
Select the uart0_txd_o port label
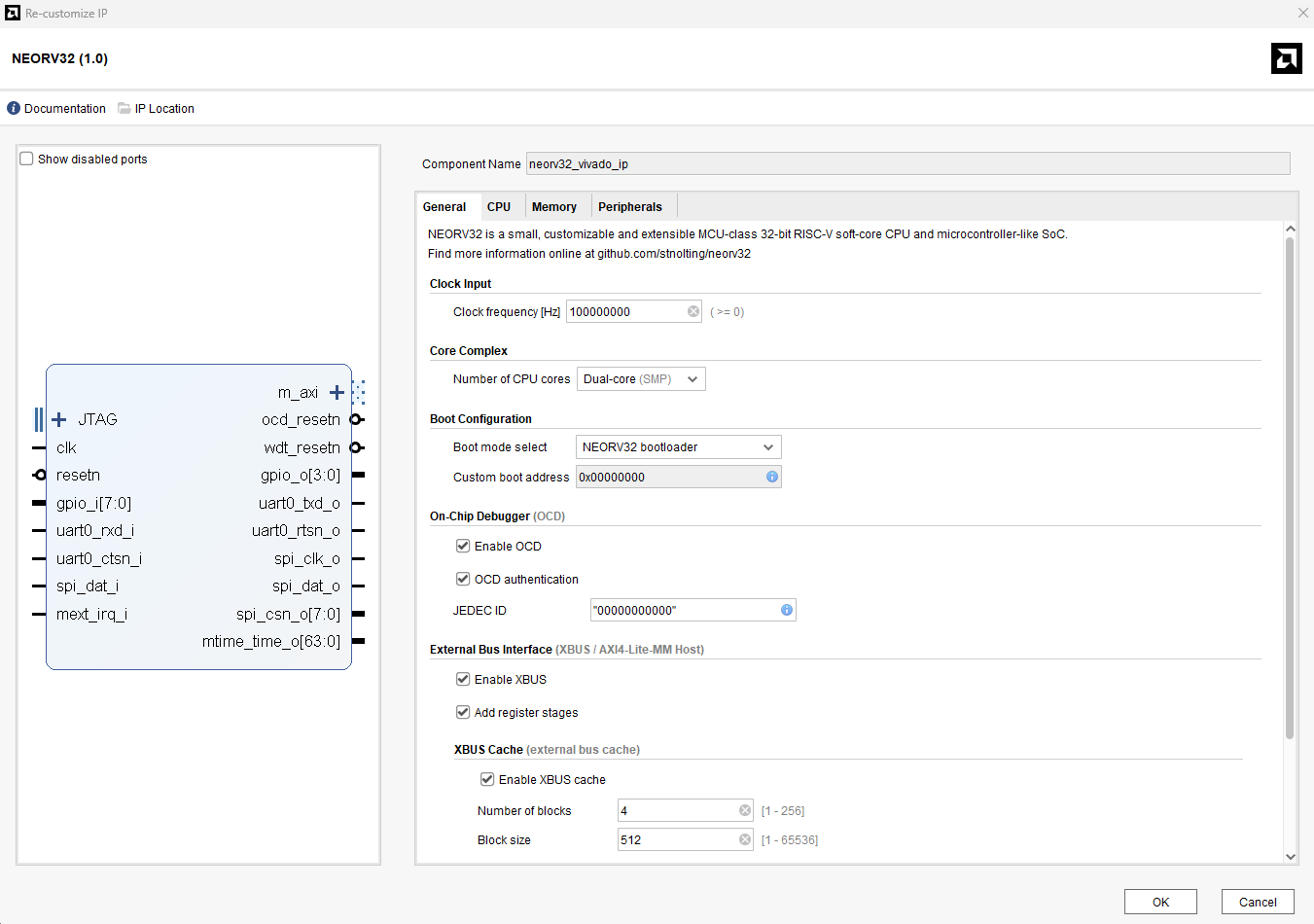click(300, 503)
